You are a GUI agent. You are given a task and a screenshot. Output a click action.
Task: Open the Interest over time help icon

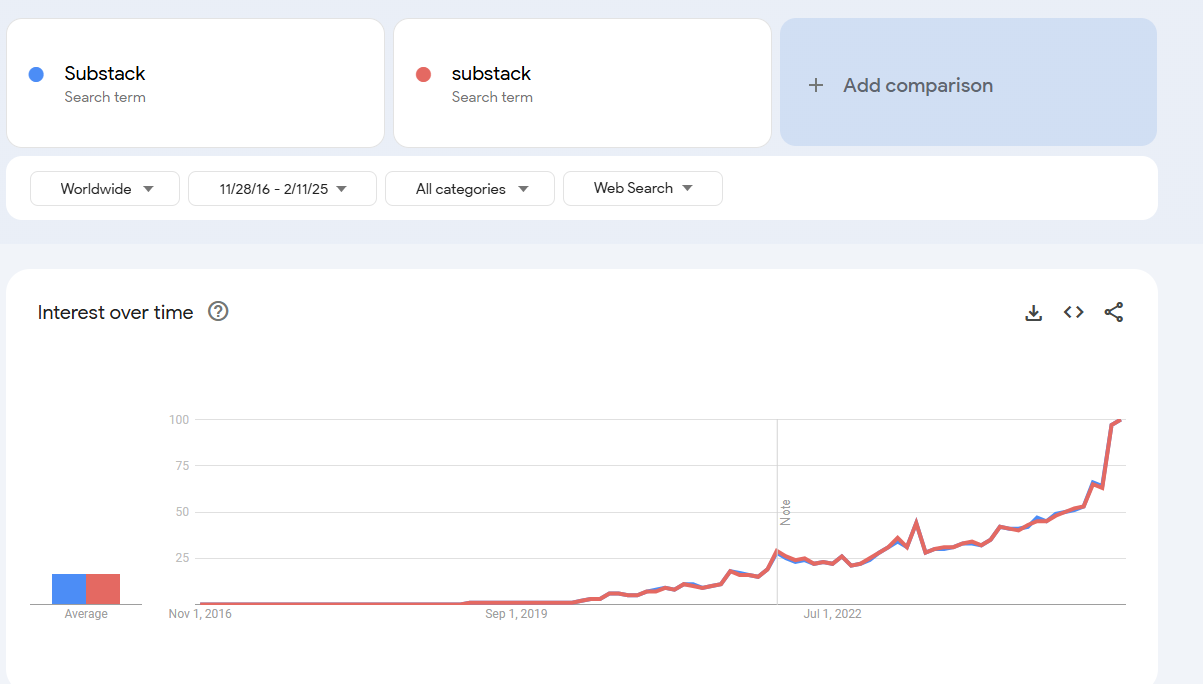click(x=218, y=312)
